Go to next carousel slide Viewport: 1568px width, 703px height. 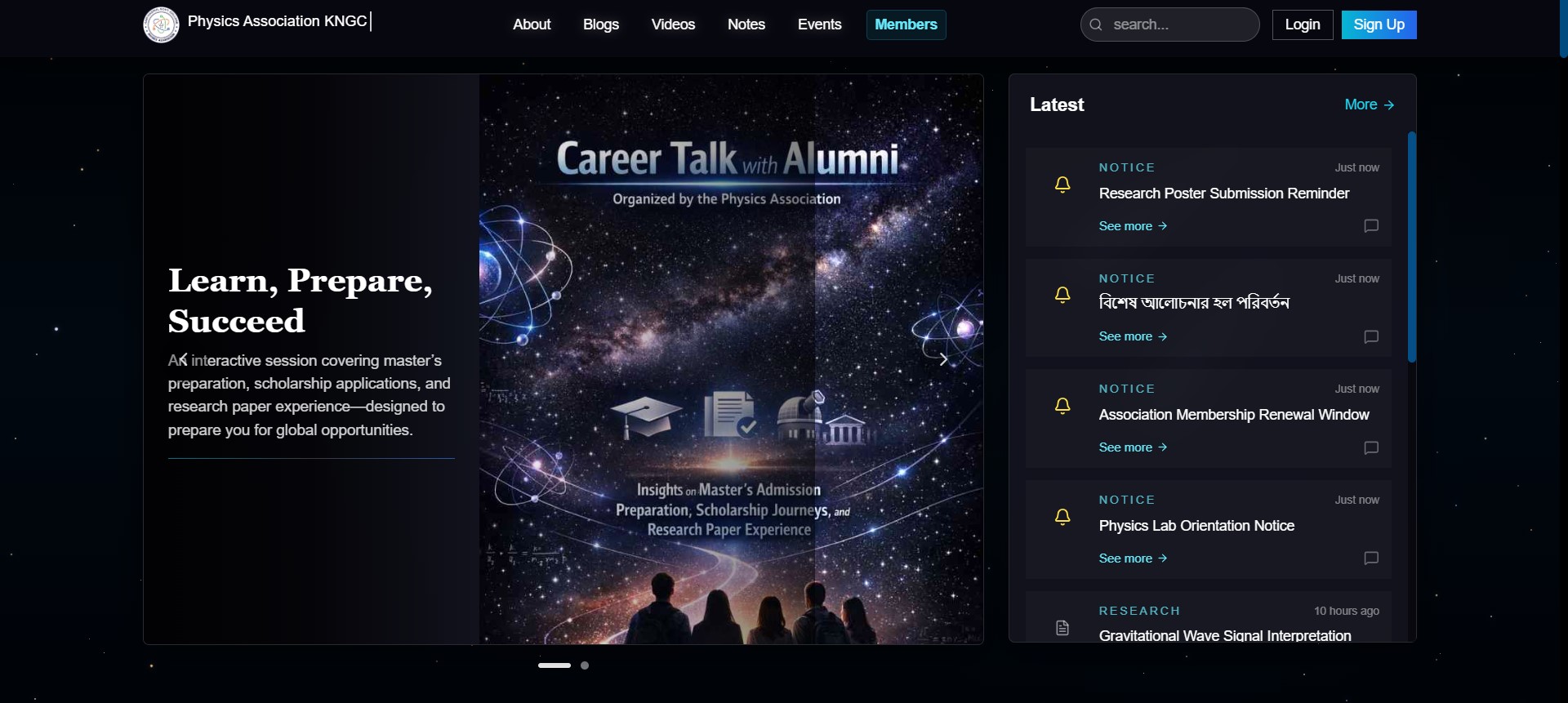click(x=943, y=359)
